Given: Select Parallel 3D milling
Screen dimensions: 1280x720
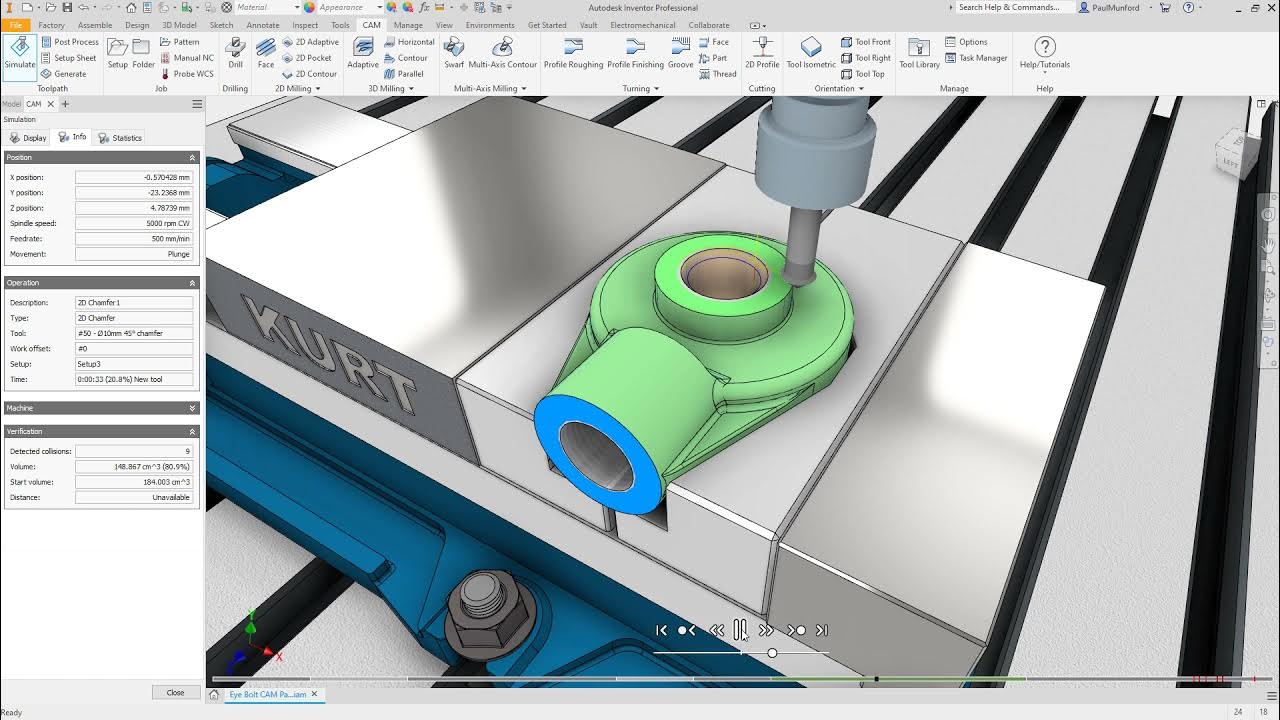Looking at the screenshot, I should (x=404, y=74).
